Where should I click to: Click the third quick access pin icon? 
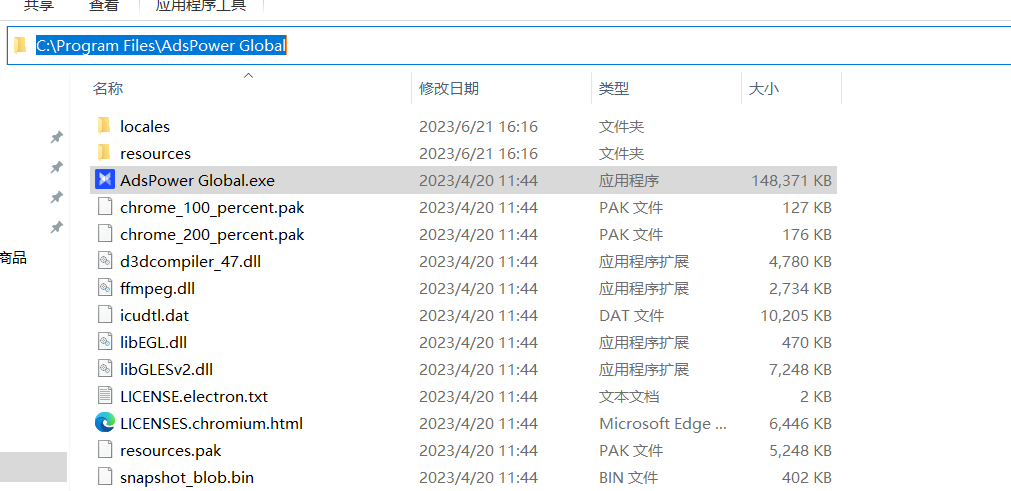click(x=57, y=197)
